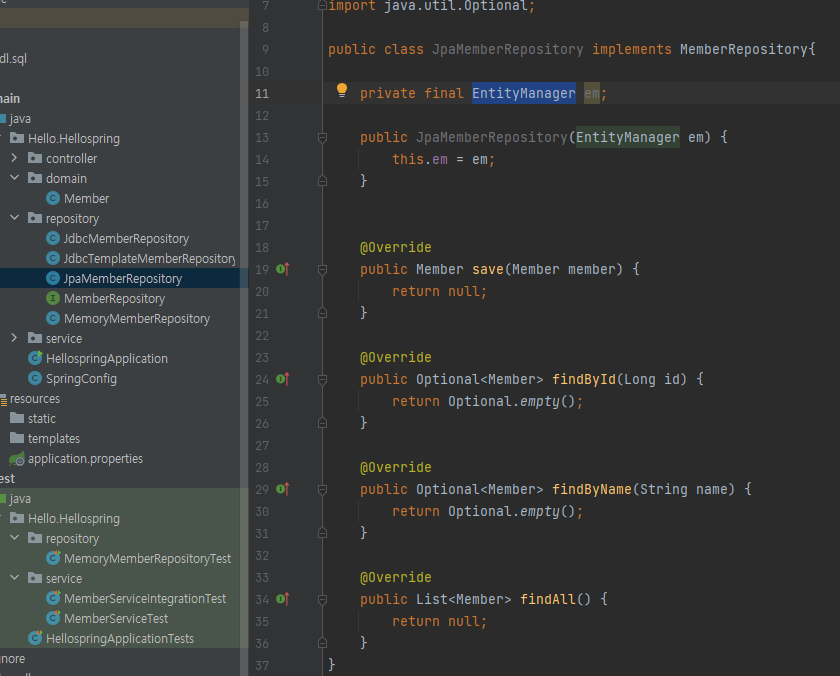Open application.properties file
The image size is (840, 676).
(x=85, y=459)
